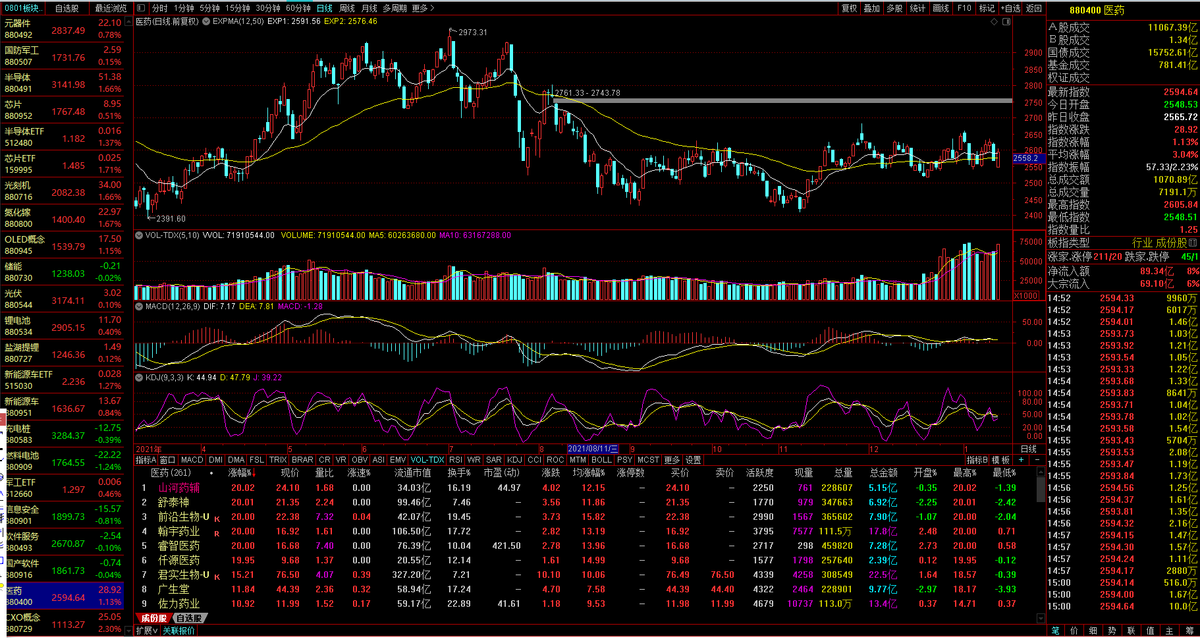Toggle multi-stock view with 多股
Image resolution: width=1200 pixels, height=638 pixels.
[x=895, y=7]
